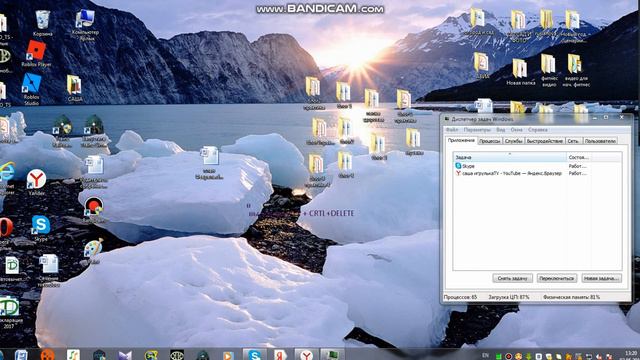This screenshot has height=360, width=640.
Task: Select the YouTube — Яндекс.Браузер task row
Action: coord(537,173)
